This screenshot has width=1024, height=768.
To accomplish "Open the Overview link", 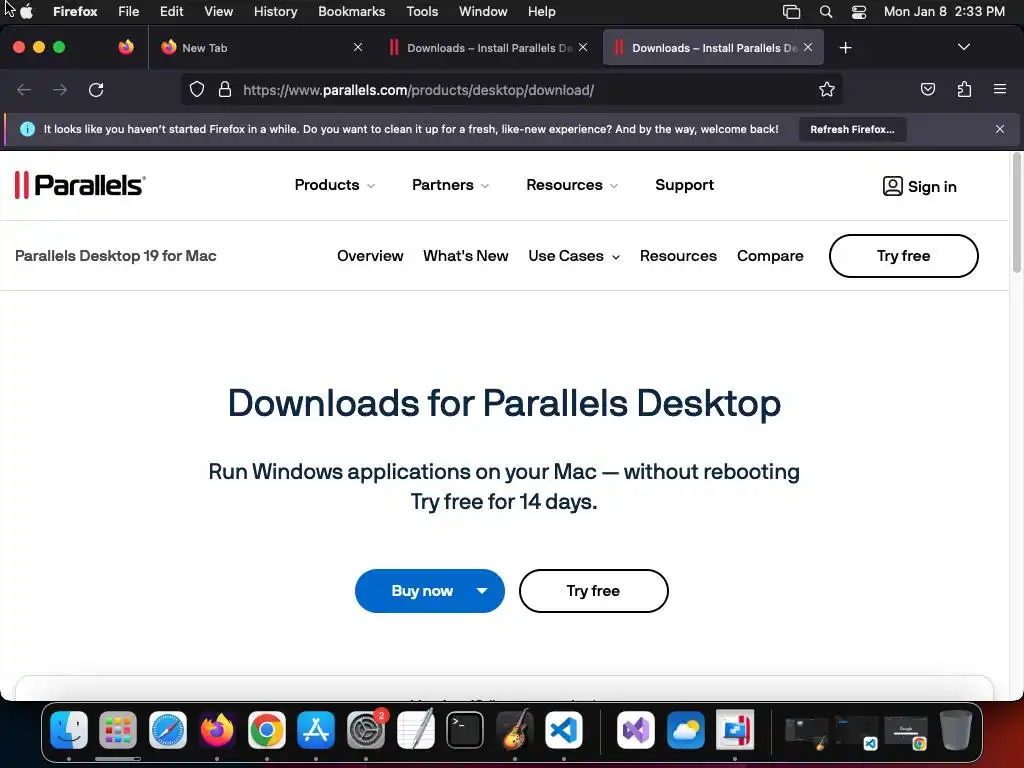I will click(x=370, y=256).
